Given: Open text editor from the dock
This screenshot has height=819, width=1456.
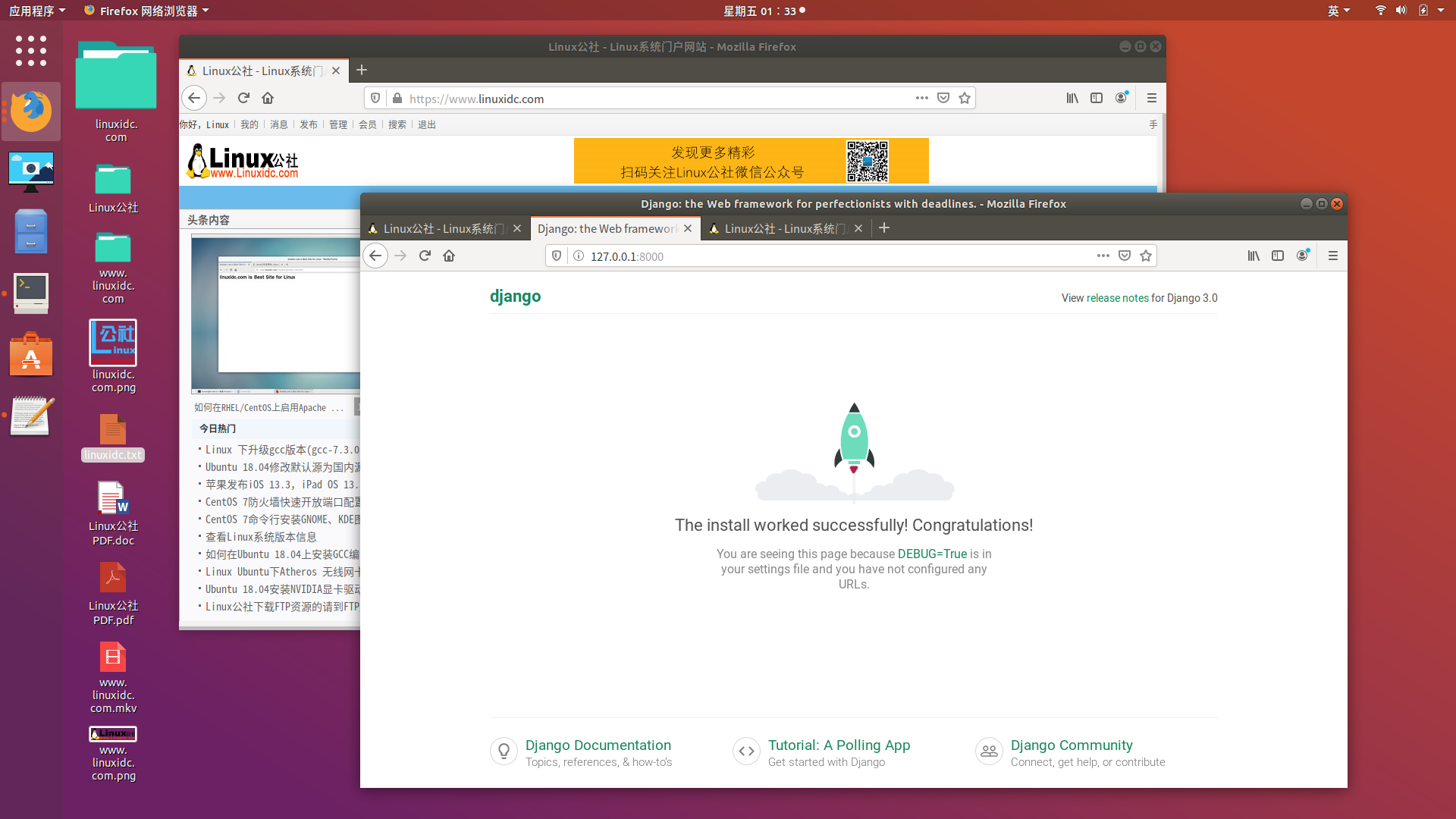Looking at the screenshot, I should 31,416.
